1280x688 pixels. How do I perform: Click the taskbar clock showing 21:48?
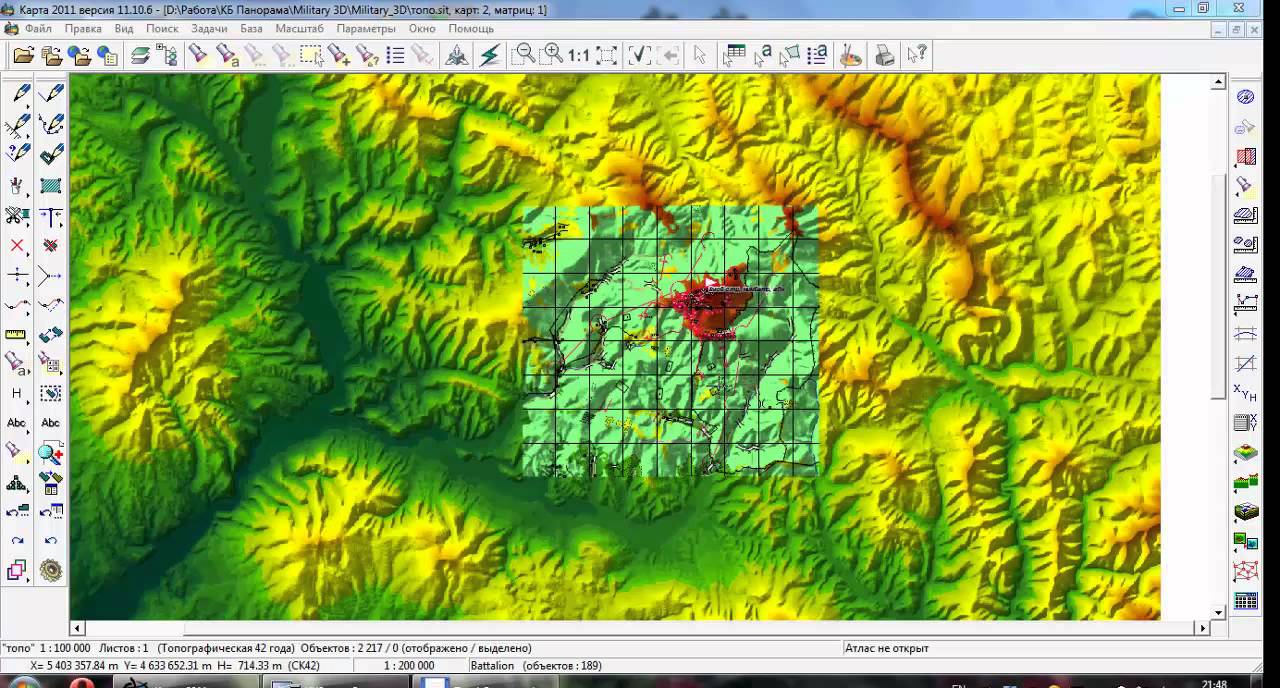(1214, 684)
